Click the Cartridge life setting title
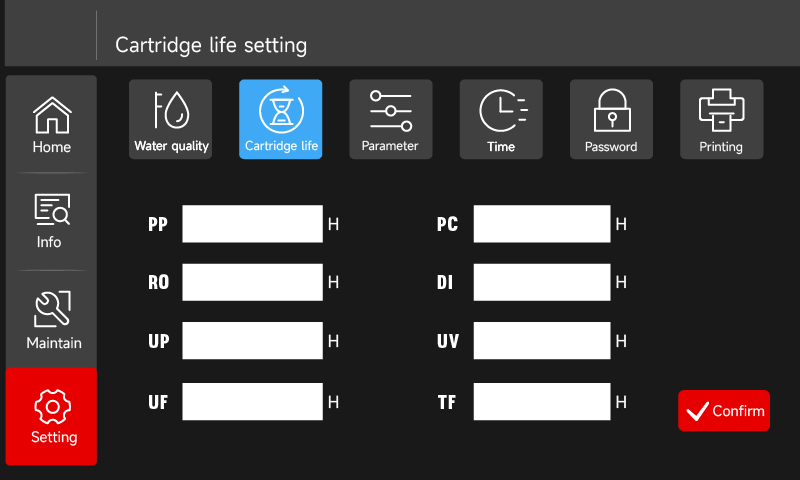This screenshot has width=800, height=480. tap(211, 45)
